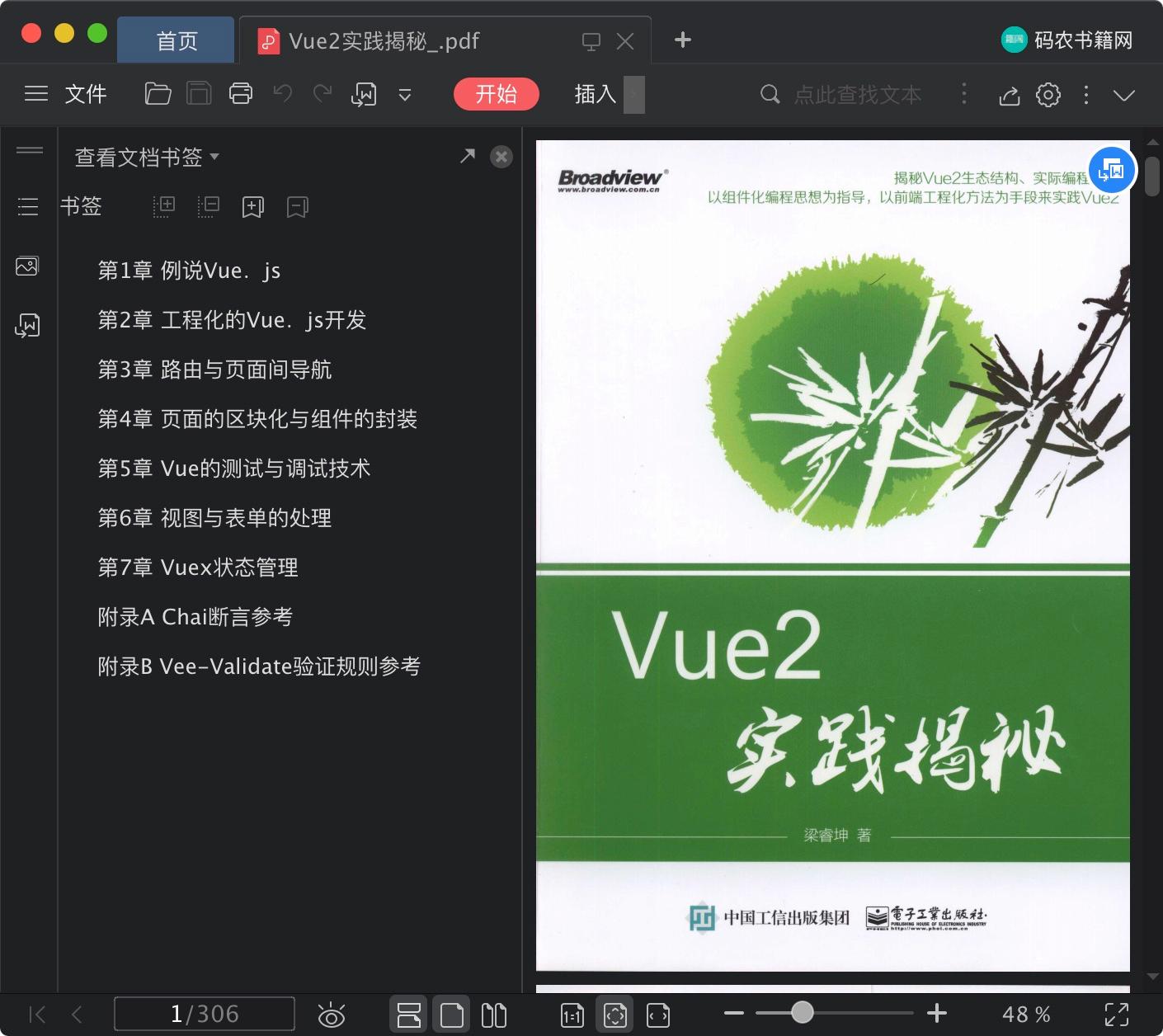
Task: Select the 开始 ribbon tab
Action: tap(497, 94)
